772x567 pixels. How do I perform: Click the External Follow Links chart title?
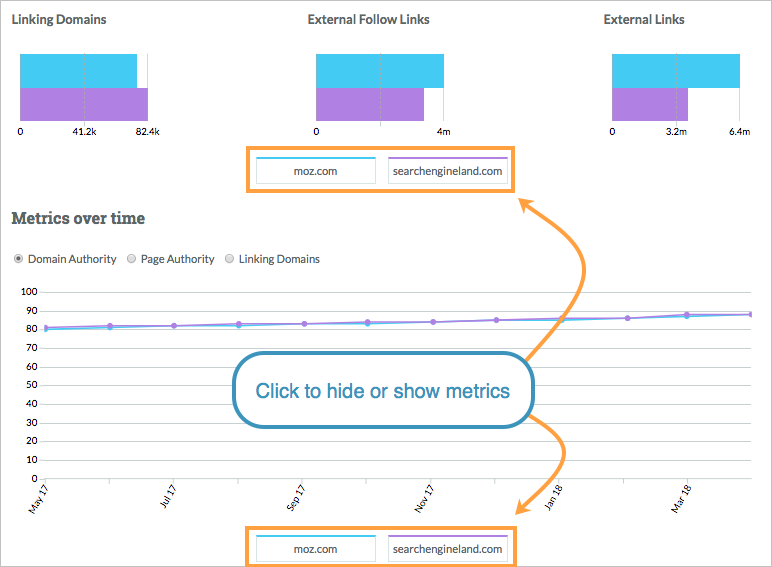pos(369,20)
